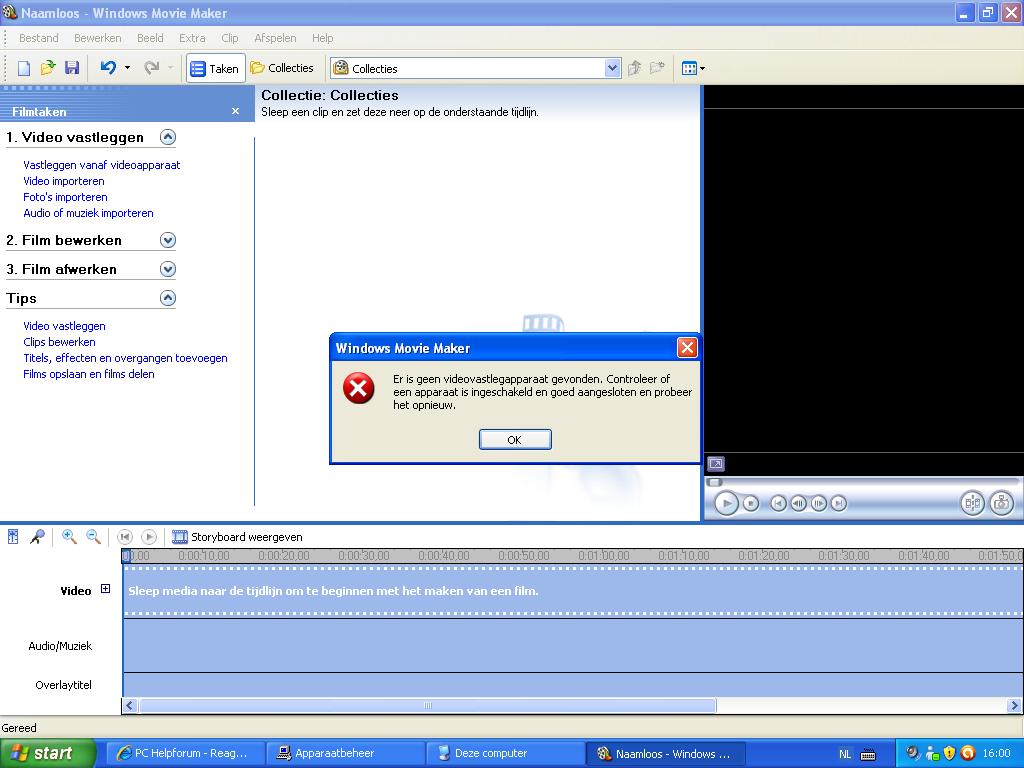Image resolution: width=1024 pixels, height=768 pixels.
Task: Click the previous frame button
Action: (798, 504)
